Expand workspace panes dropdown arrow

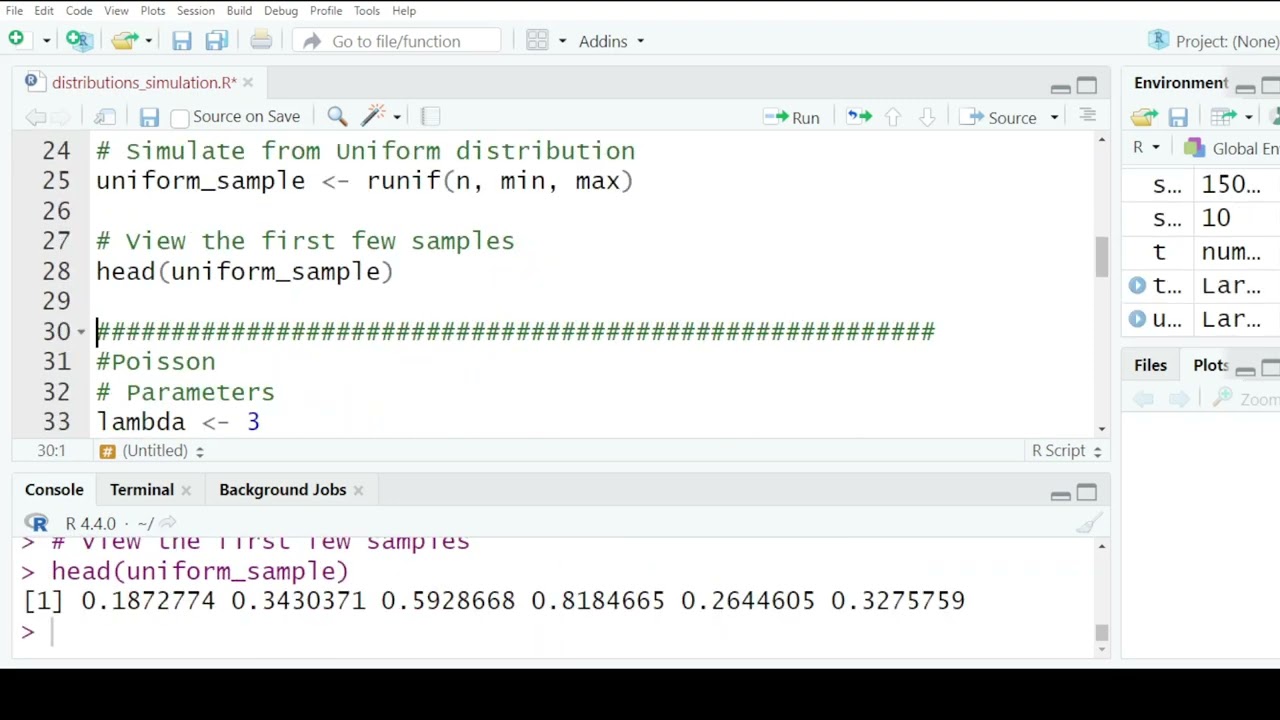(562, 41)
